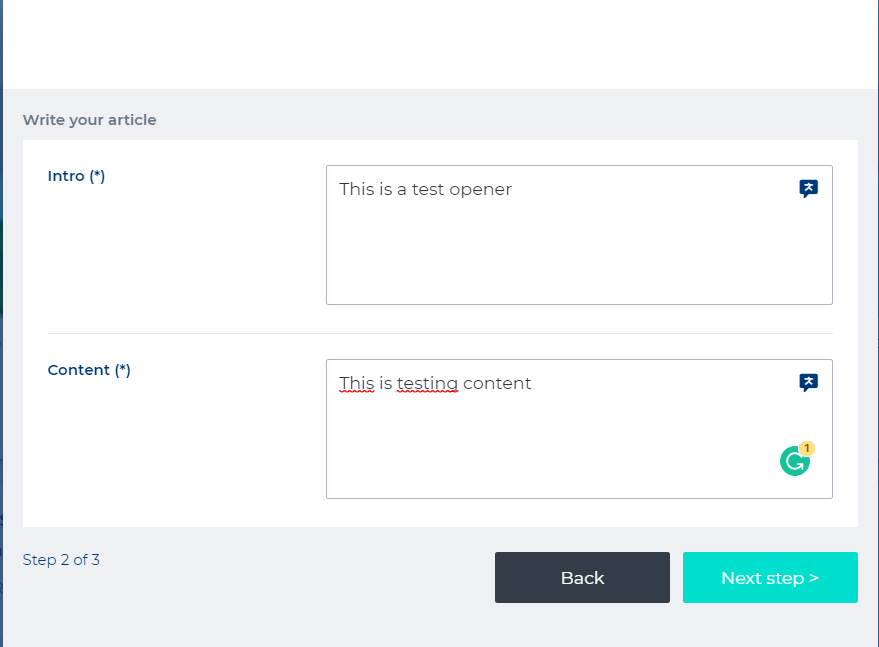Click the word "opener" in Intro text

[x=480, y=189]
